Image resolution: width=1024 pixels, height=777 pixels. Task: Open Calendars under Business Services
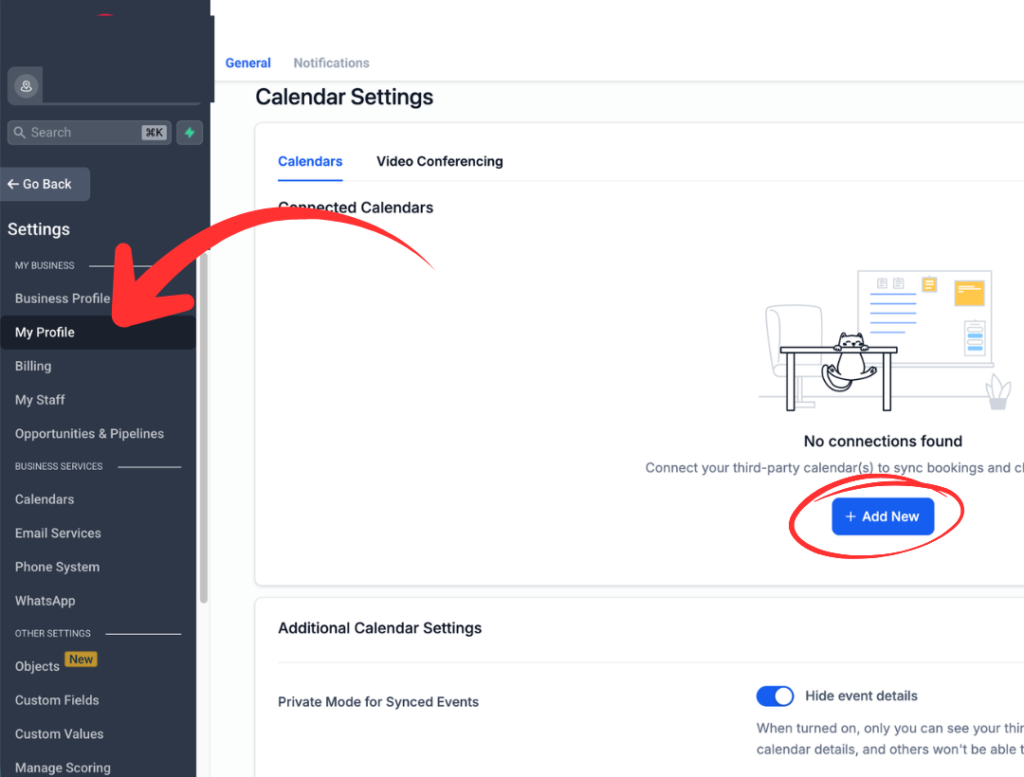[45, 499]
